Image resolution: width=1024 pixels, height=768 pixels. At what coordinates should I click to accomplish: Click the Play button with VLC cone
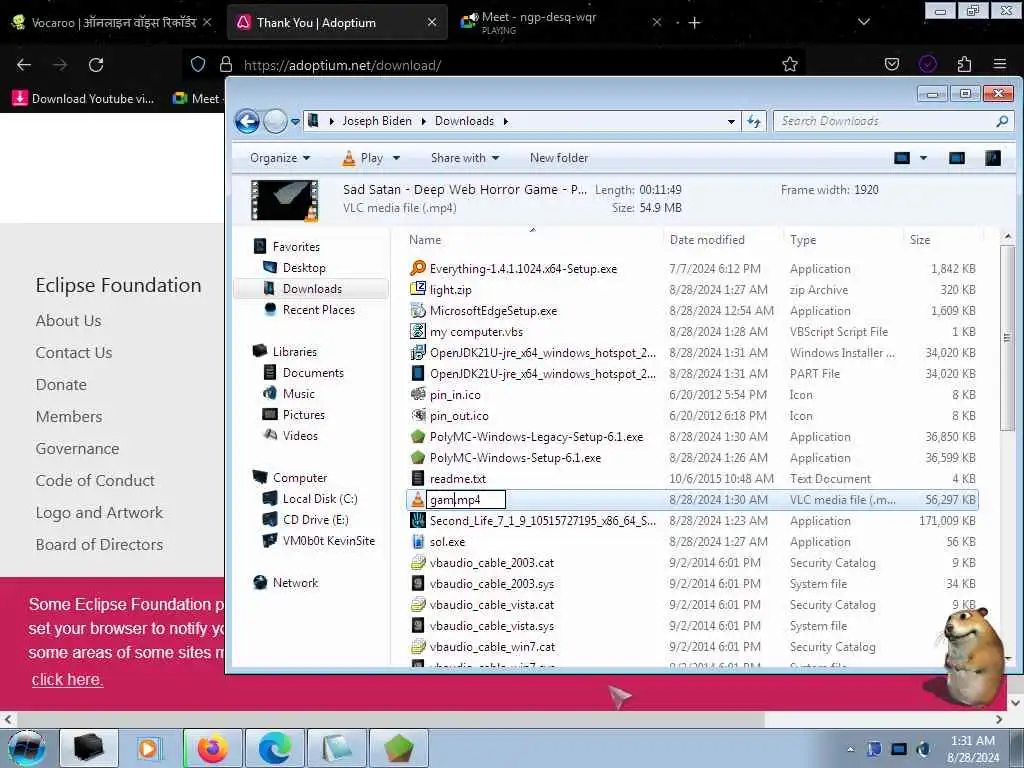tap(363, 158)
